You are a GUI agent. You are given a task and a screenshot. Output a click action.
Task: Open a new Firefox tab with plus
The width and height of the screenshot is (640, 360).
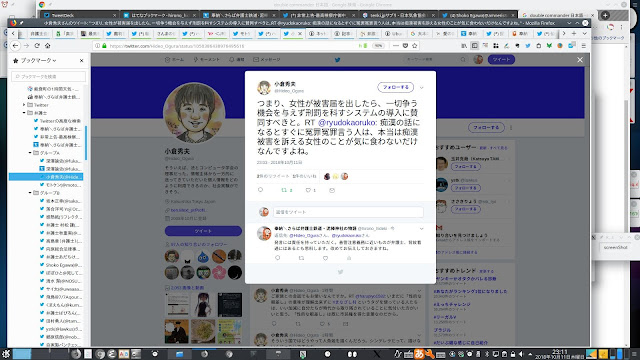(574, 33)
